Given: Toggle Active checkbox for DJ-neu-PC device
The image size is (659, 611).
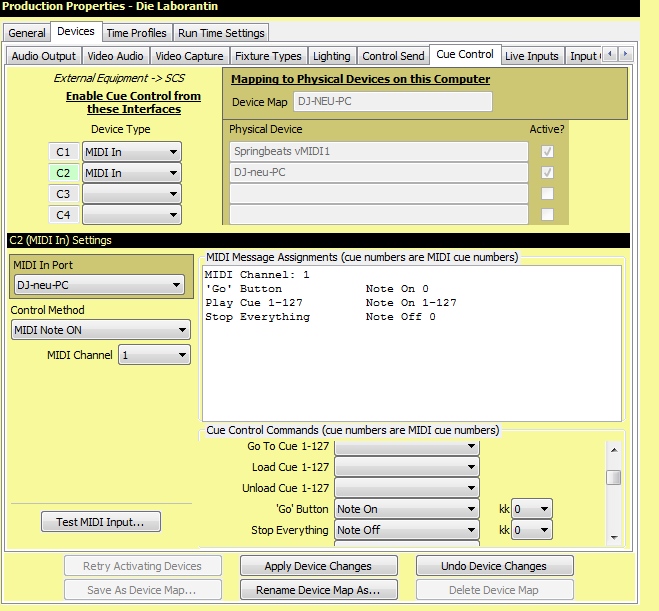Looking at the screenshot, I should point(547,173).
